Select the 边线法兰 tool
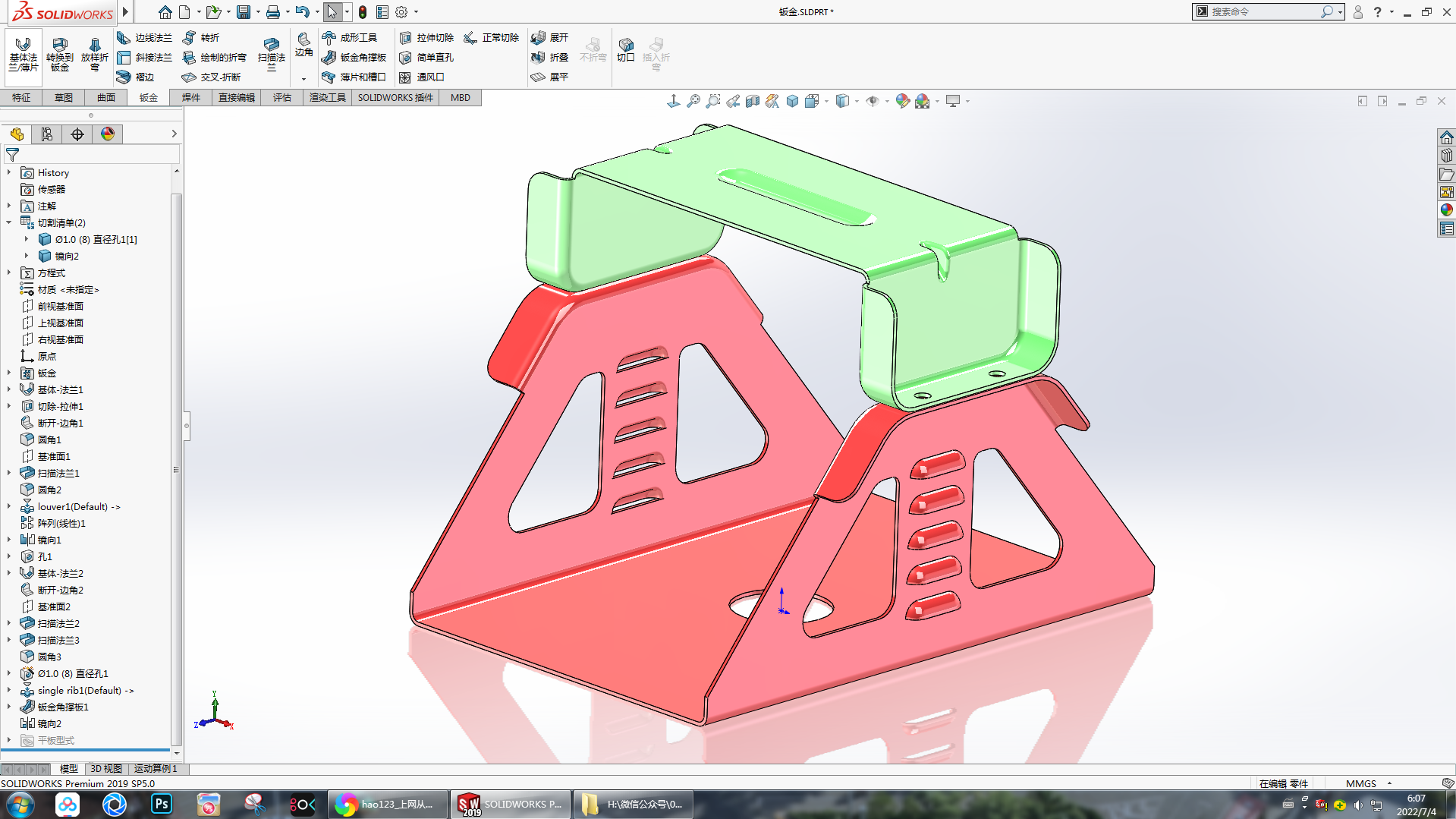1456x819 pixels. 145,37
